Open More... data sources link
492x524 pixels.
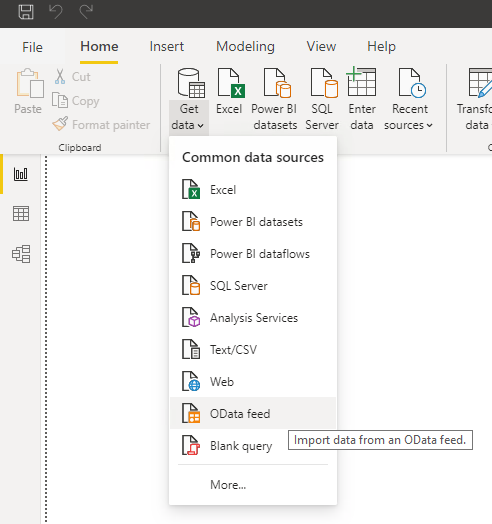(253, 485)
